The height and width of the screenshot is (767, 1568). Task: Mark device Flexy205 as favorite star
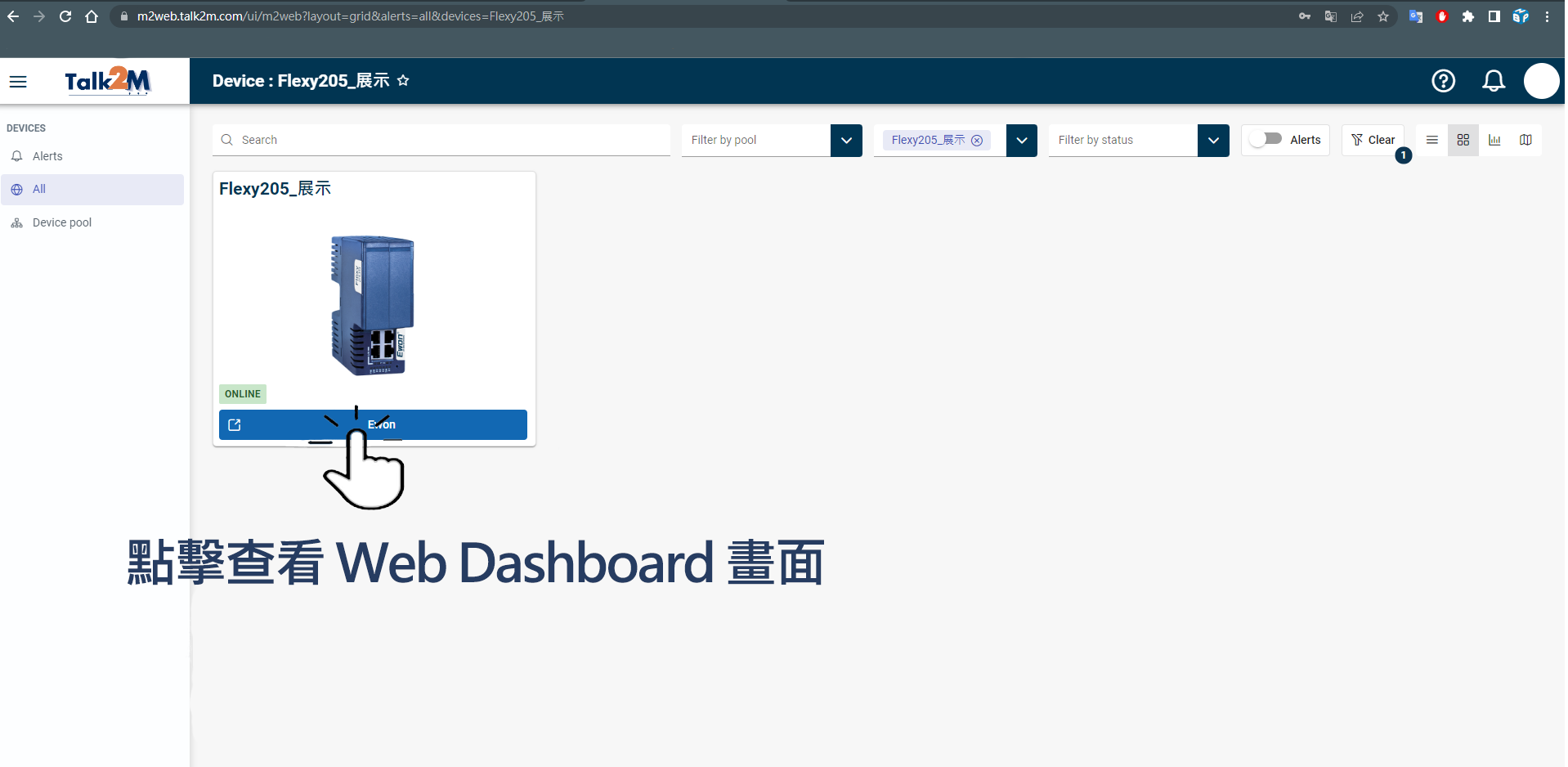[x=403, y=80]
